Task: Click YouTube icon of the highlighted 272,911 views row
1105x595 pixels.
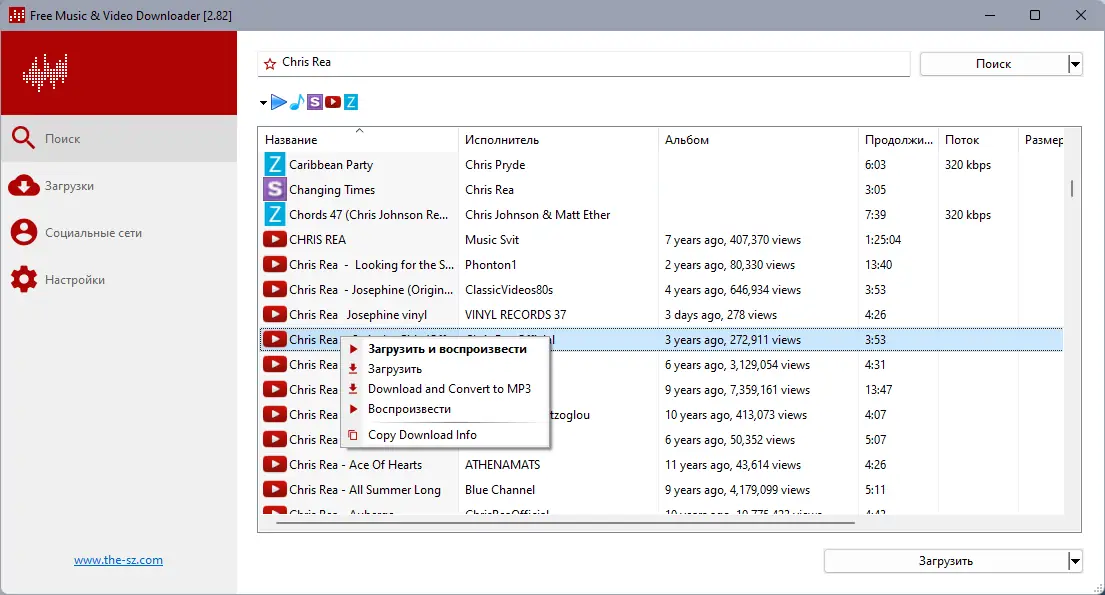Action: 274,339
